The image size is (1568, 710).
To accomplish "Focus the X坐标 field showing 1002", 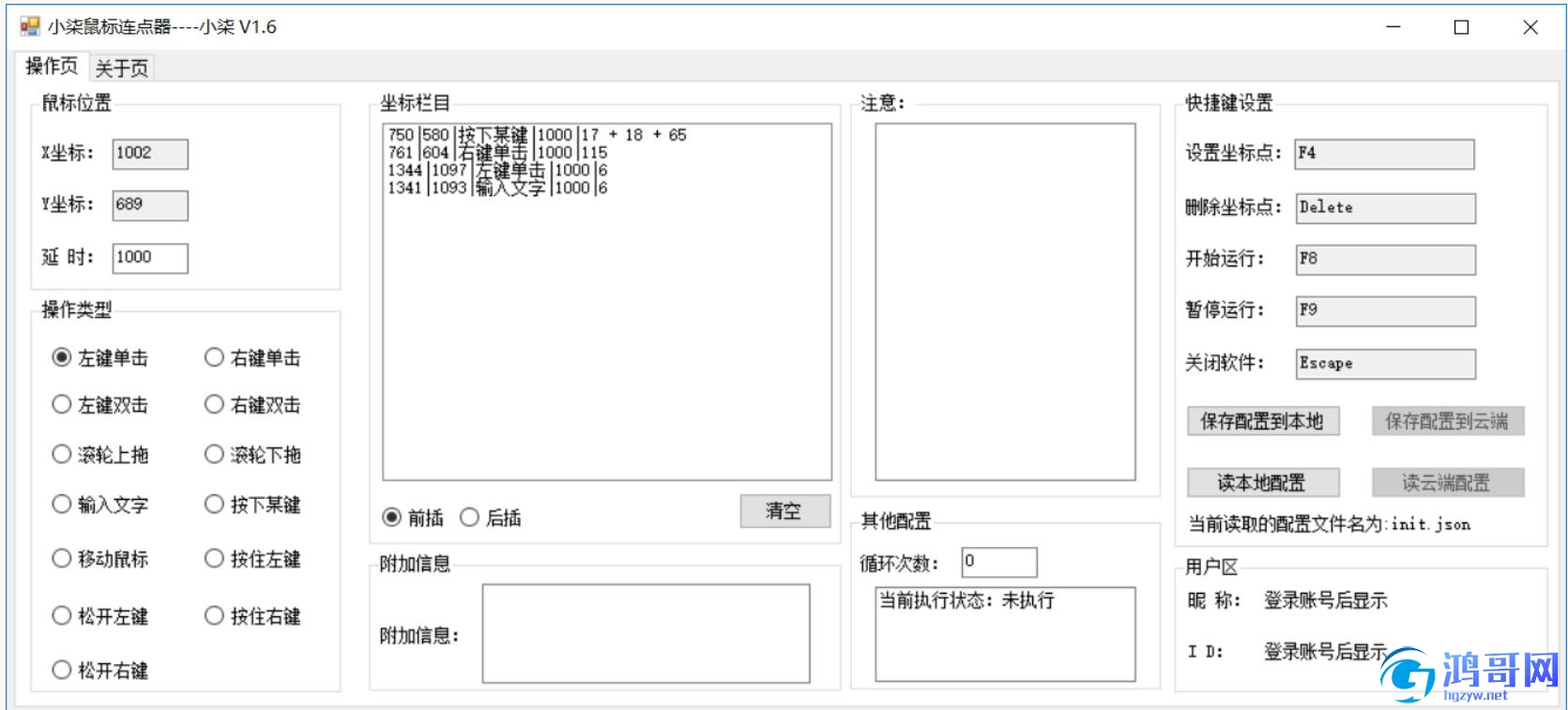I will tap(150, 154).
